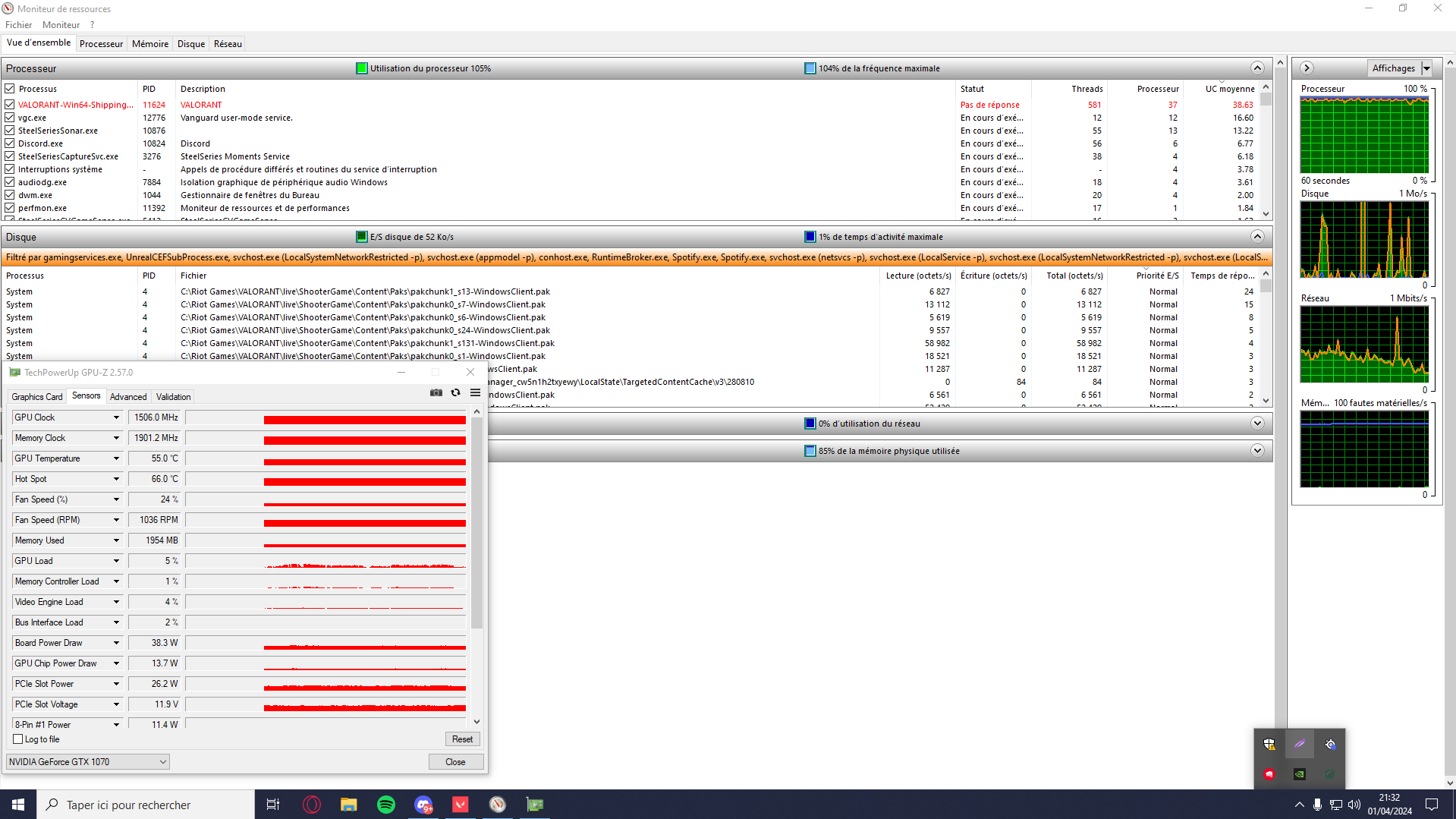Enable the Log to file checkbox
This screenshot has height=819, width=1456.
point(18,739)
